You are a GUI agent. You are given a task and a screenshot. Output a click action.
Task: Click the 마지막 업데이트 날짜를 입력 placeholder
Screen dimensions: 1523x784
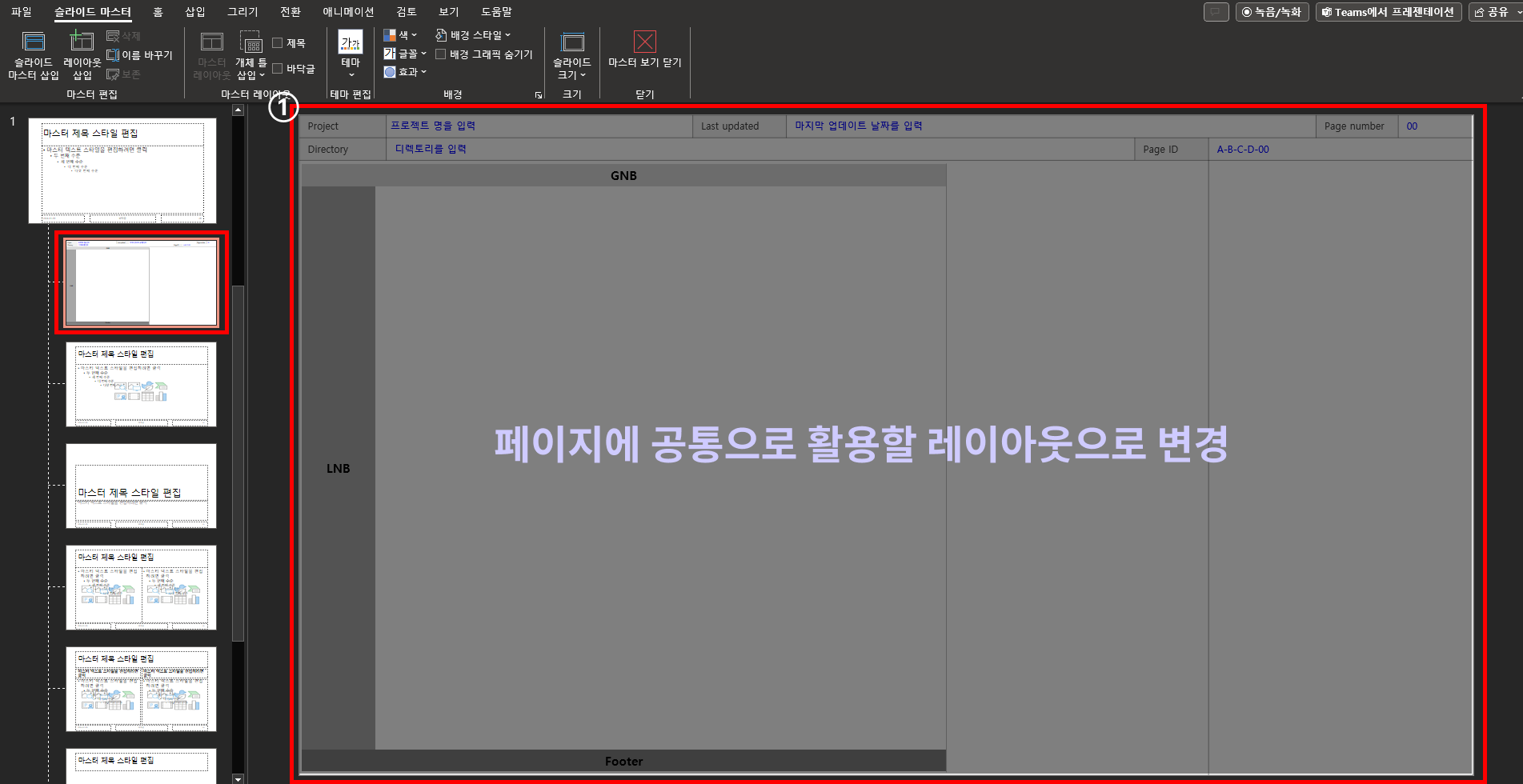pos(858,126)
